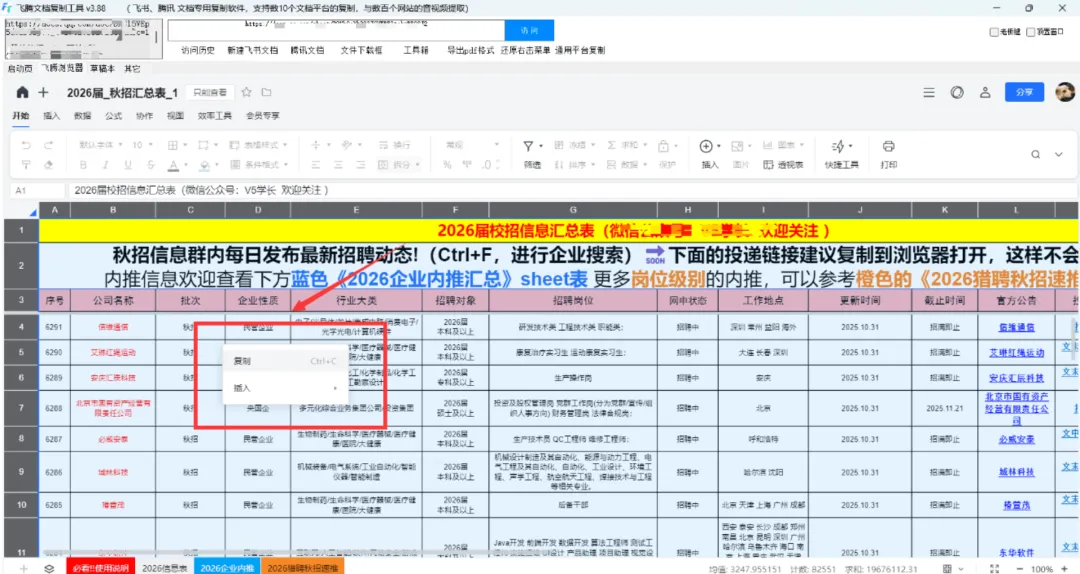Clear formatting with the eraser icon
Image resolution: width=1080 pixels, height=574 pixels.
[x=48, y=165]
